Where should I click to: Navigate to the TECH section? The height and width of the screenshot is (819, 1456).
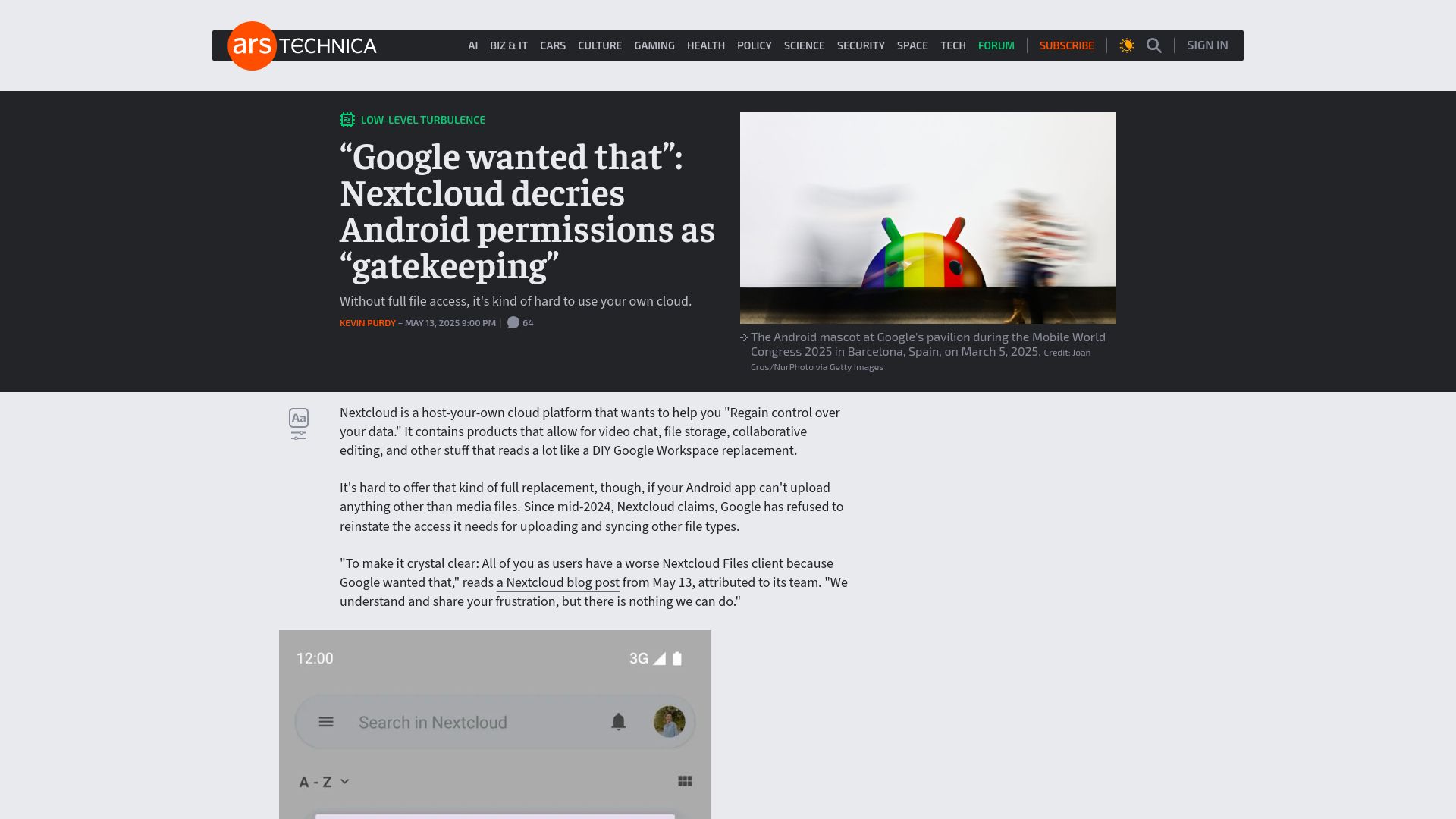953,45
